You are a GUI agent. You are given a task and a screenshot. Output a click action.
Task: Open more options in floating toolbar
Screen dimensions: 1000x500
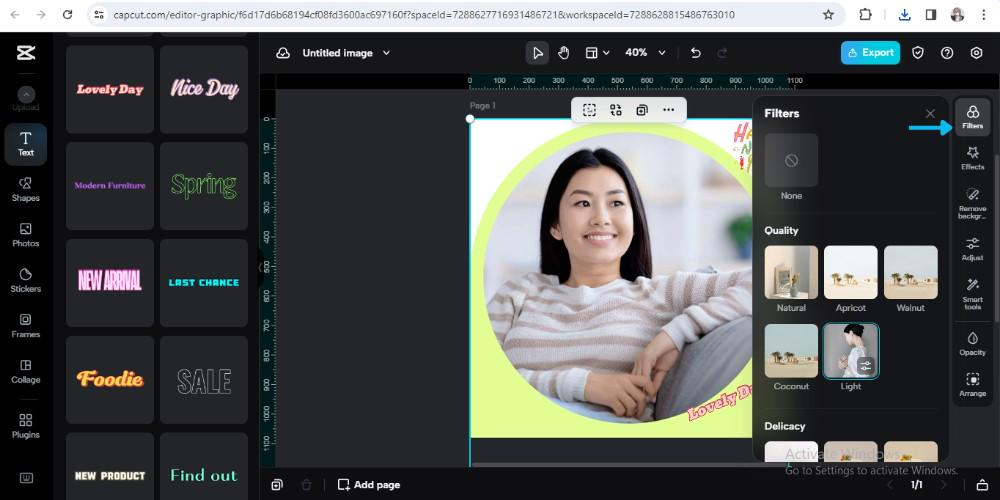[x=668, y=110]
